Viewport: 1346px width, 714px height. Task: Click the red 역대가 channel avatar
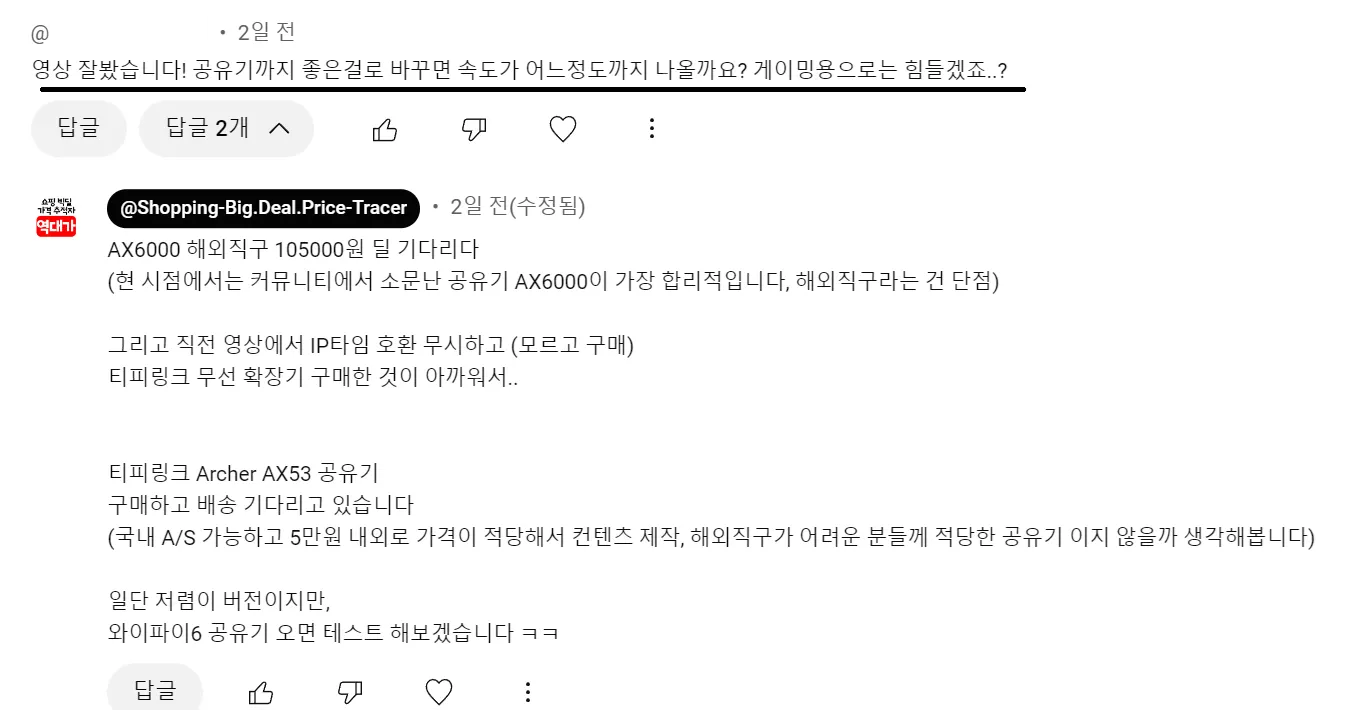pos(56,217)
